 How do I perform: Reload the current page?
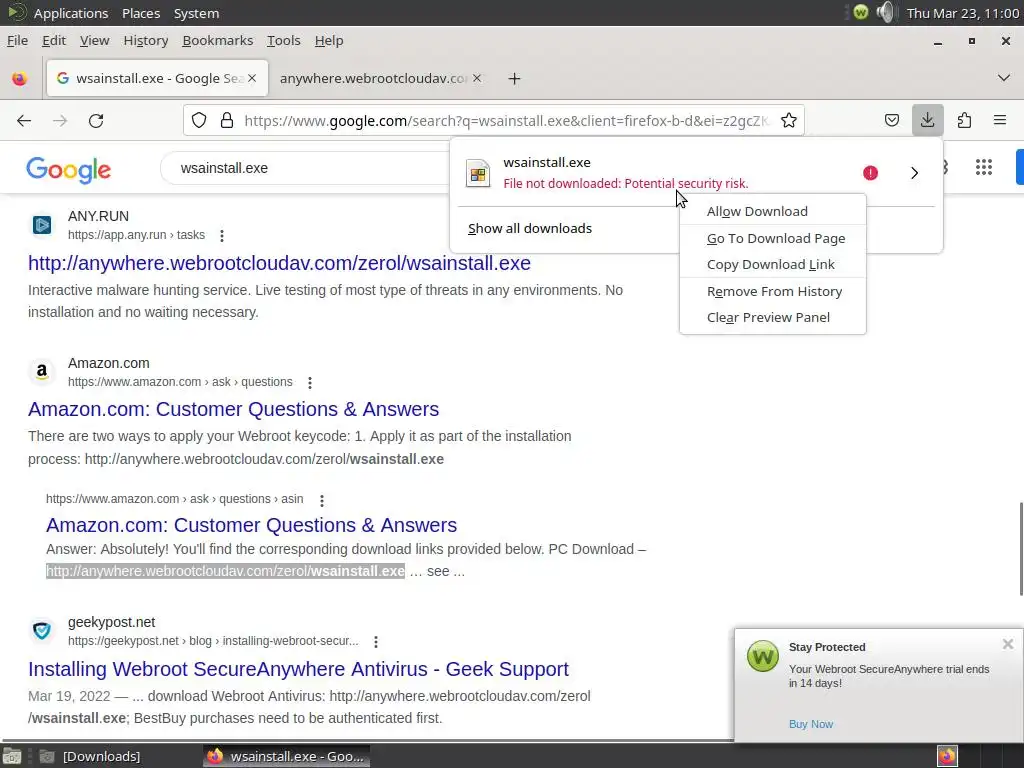(x=96, y=120)
